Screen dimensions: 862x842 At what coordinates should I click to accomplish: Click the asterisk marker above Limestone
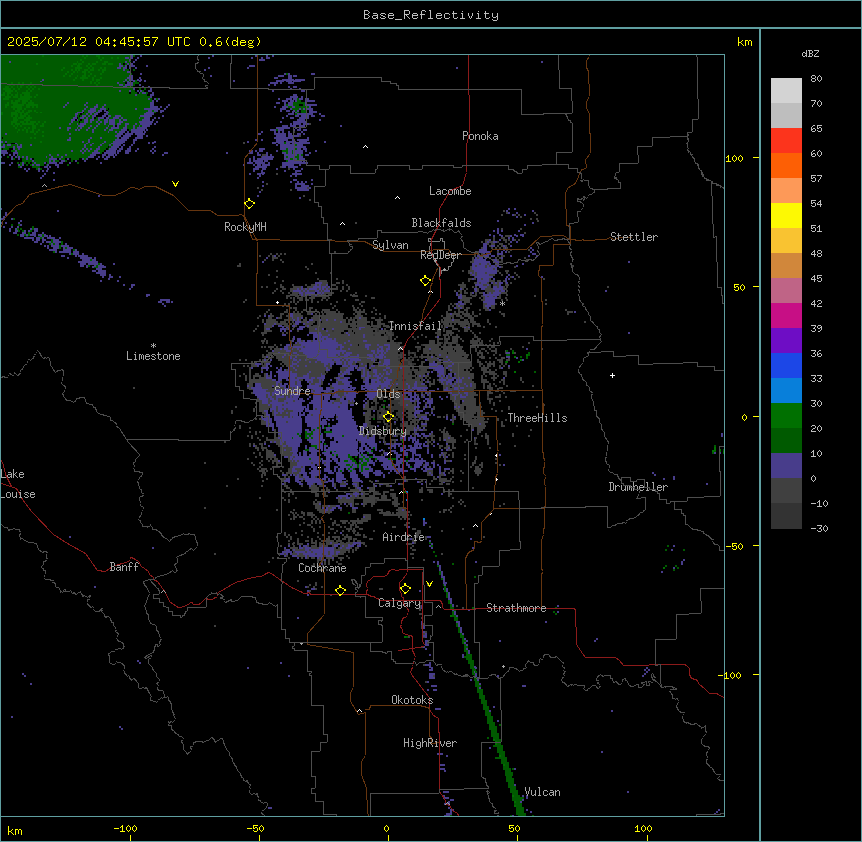[153, 346]
